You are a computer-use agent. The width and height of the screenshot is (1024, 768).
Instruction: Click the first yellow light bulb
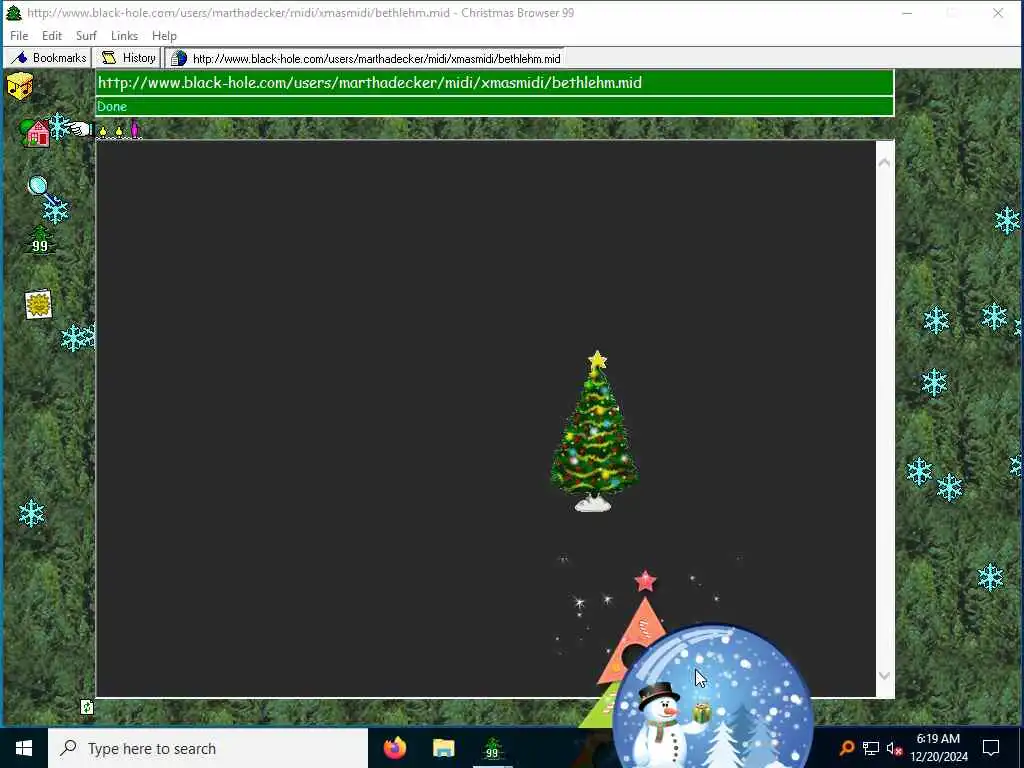(103, 131)
